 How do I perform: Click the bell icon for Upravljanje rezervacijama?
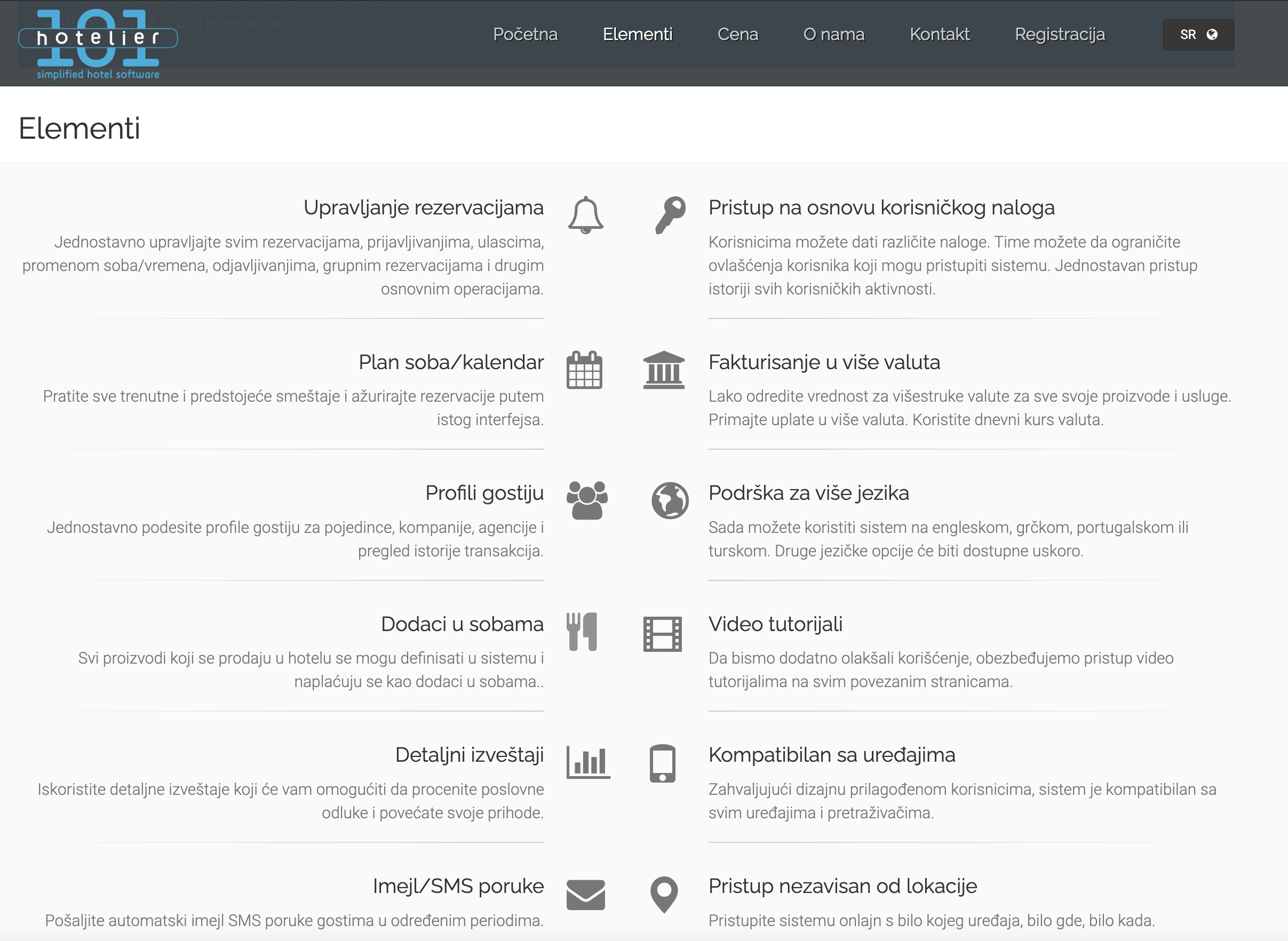tap(585, 216)
